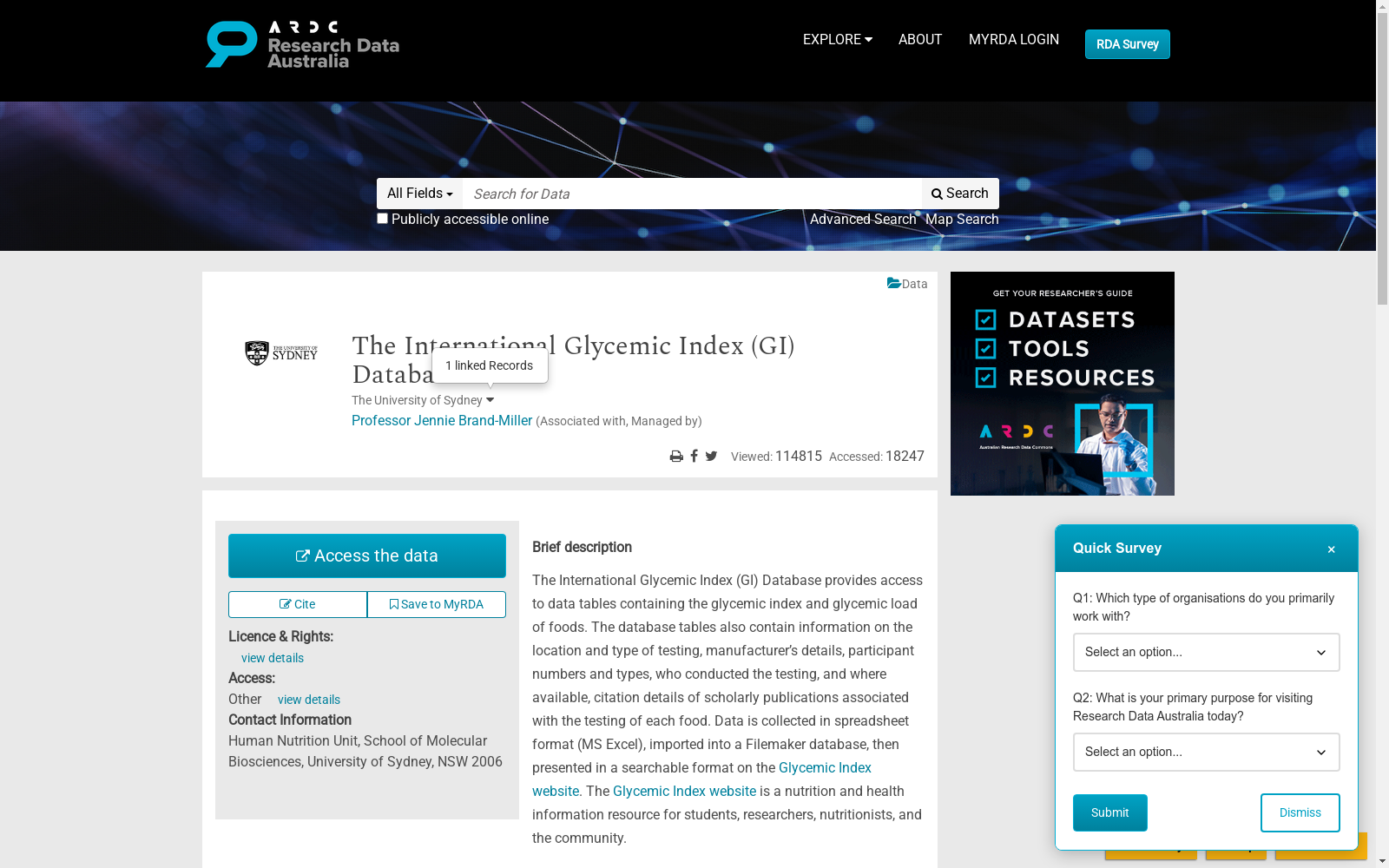Open Q1 organisations select dropdown
This screenshot has width=1389, height=868.
pos(1206,652)
